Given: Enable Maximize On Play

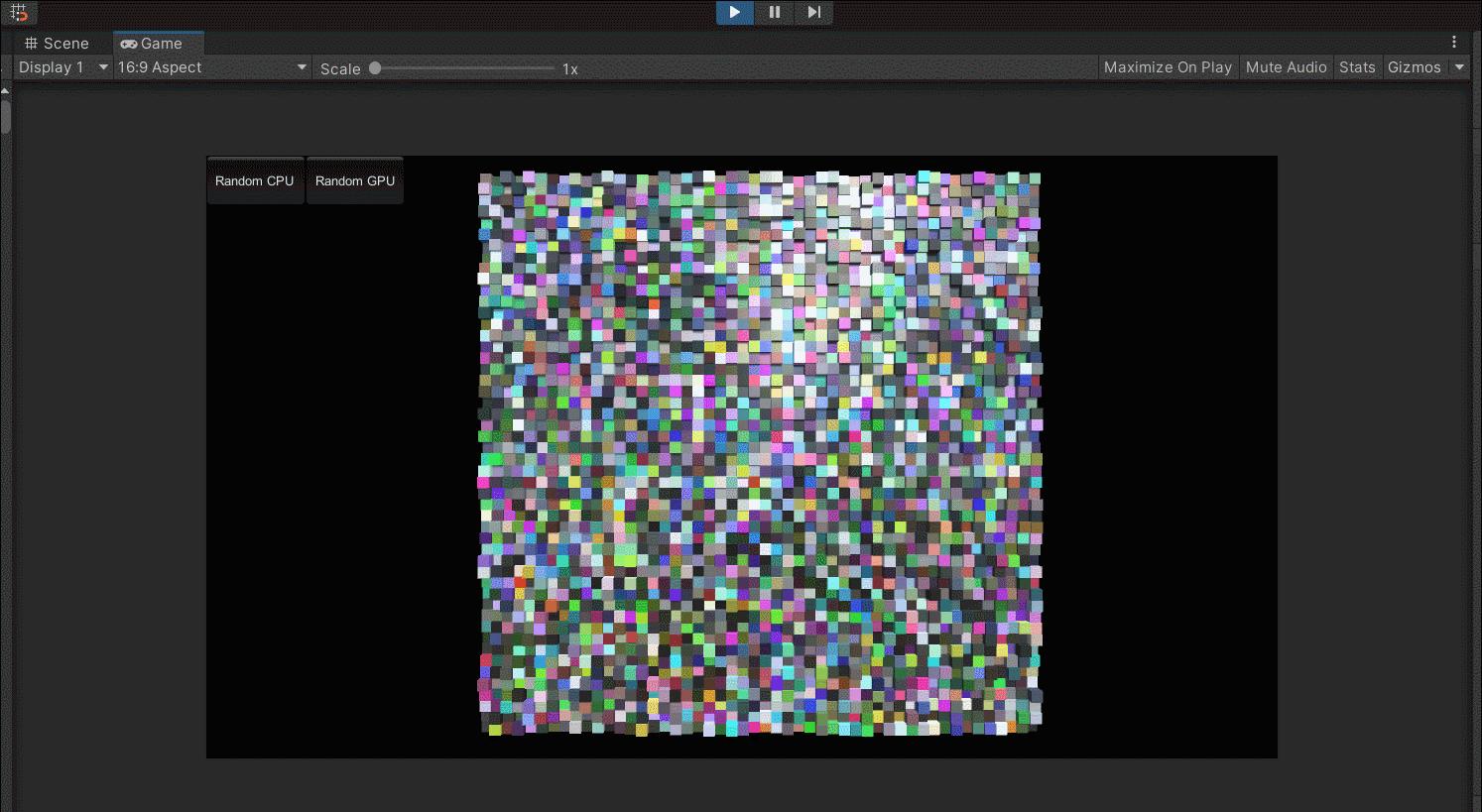Looking at the screenshot, I should pos(1168,66).
